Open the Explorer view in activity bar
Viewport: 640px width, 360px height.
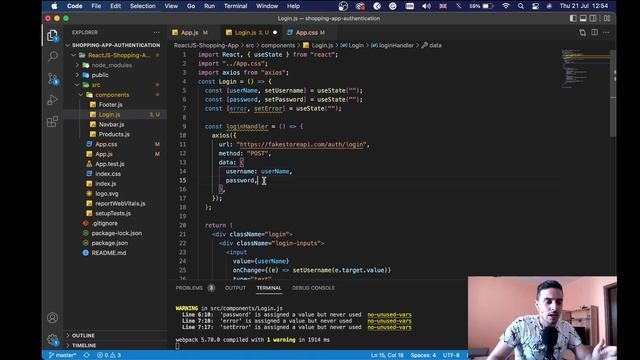click(52, 36)
